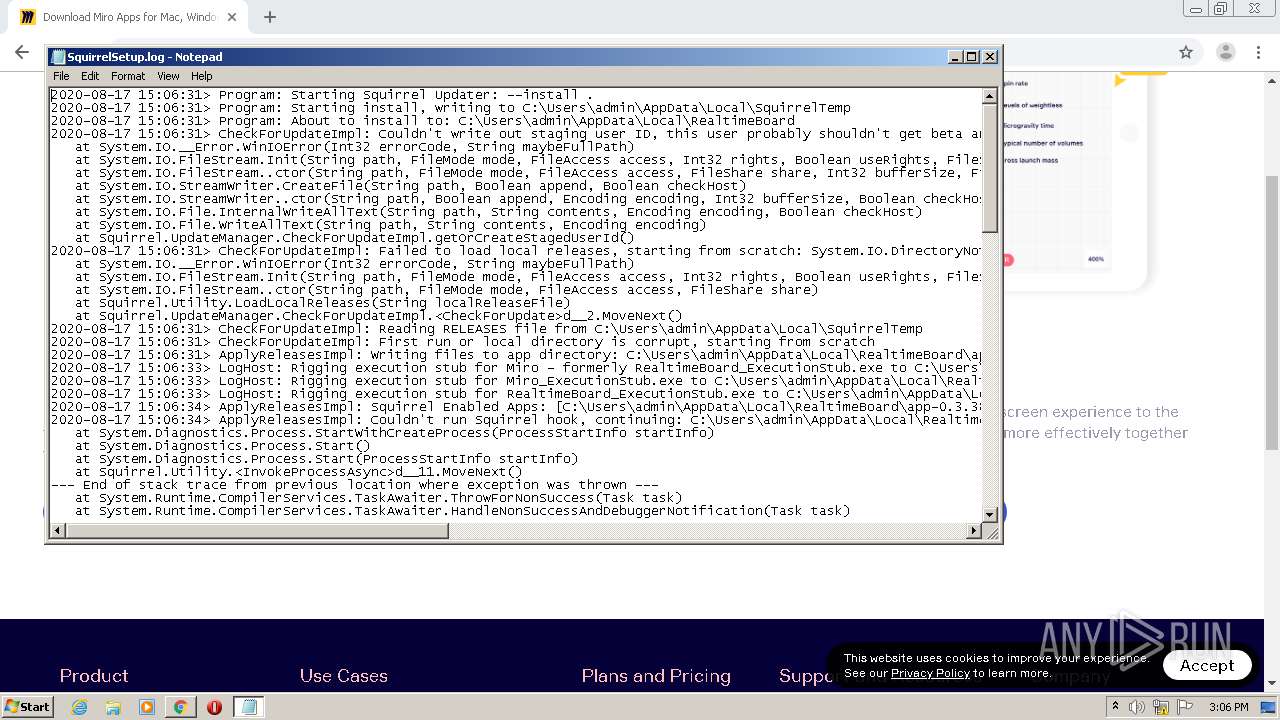1280x720 pixels.
Task: Launch Internet Explorer from the taskbar
Action: click(x=80, y=707)
